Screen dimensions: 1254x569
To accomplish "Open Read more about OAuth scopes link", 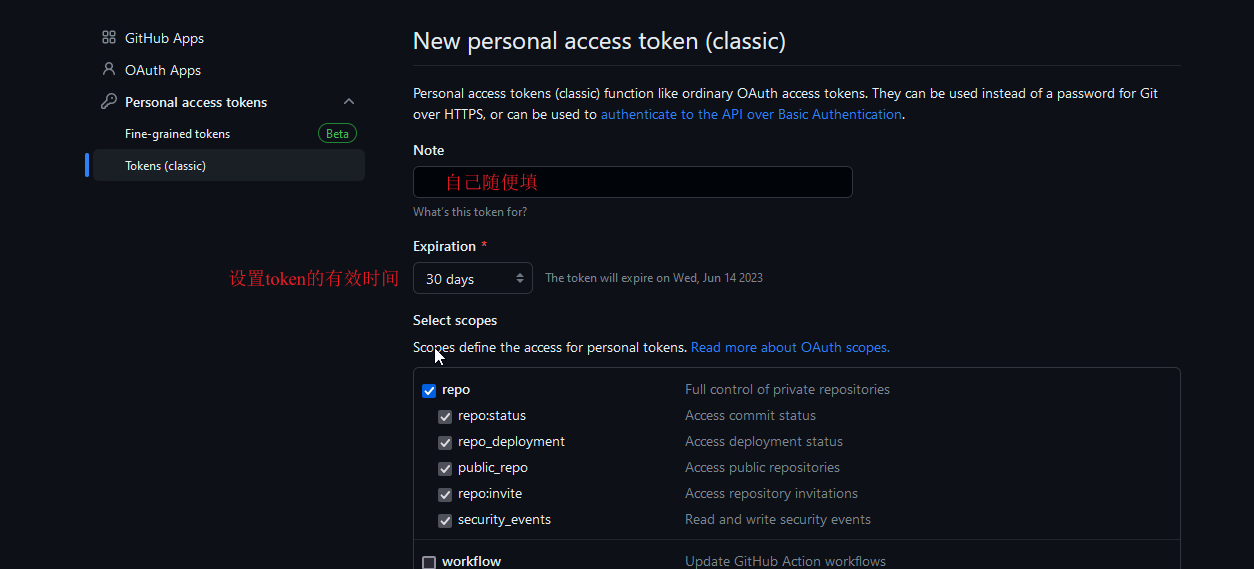I will point(790,347).
